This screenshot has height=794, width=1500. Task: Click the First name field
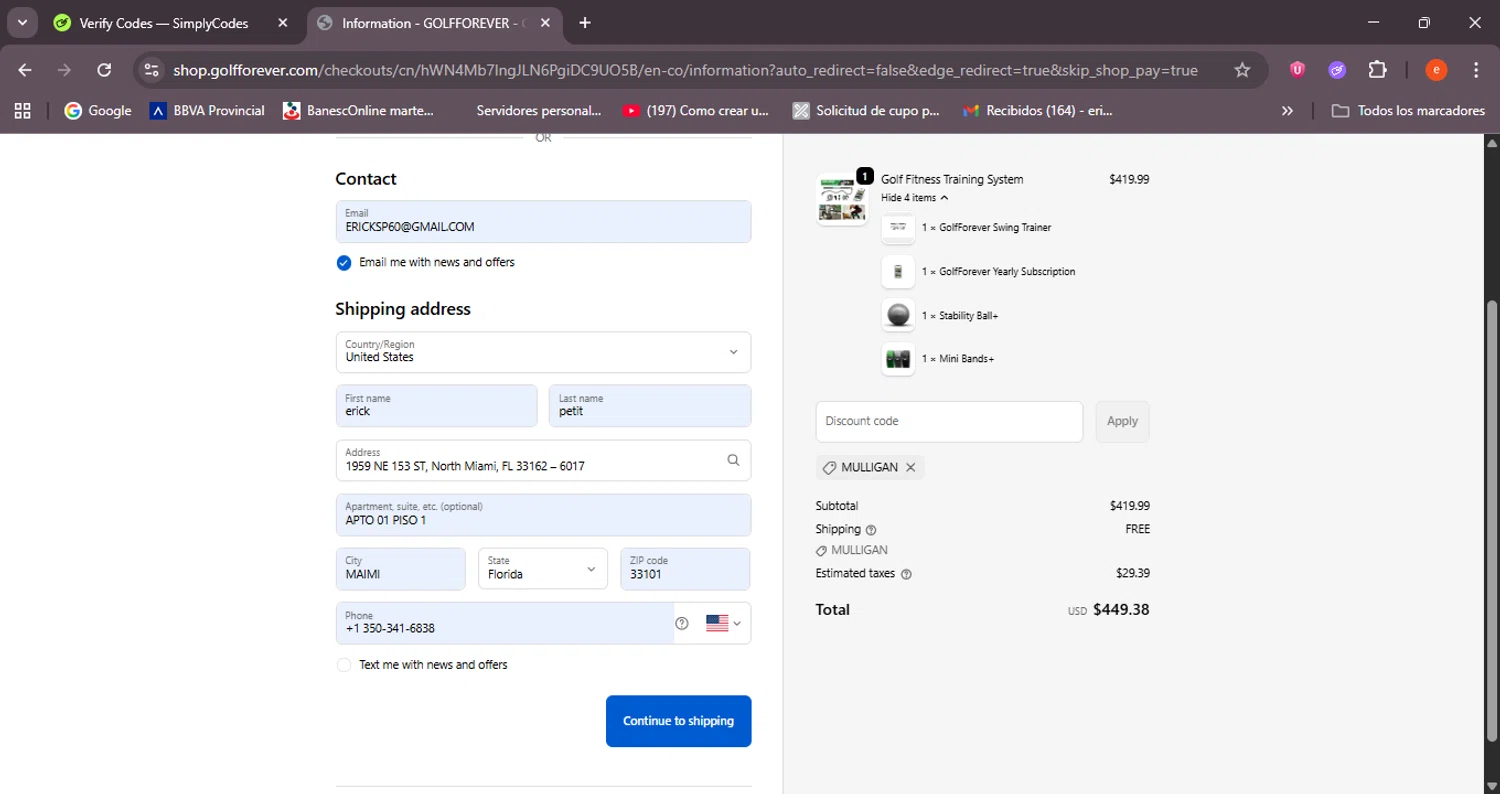point(436,406)
